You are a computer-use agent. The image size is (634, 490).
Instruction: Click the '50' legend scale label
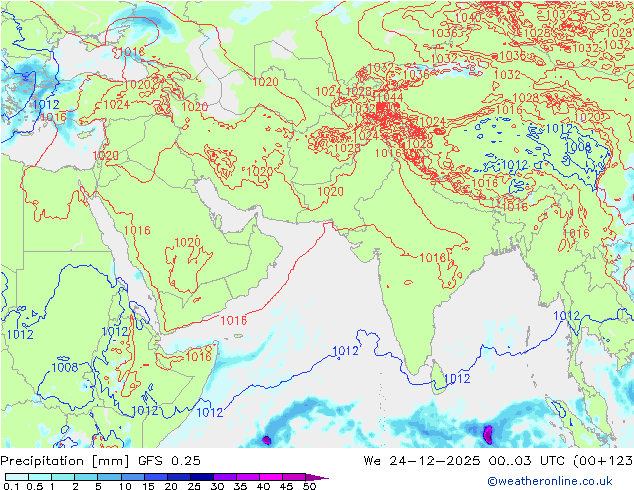pos(309,486)
